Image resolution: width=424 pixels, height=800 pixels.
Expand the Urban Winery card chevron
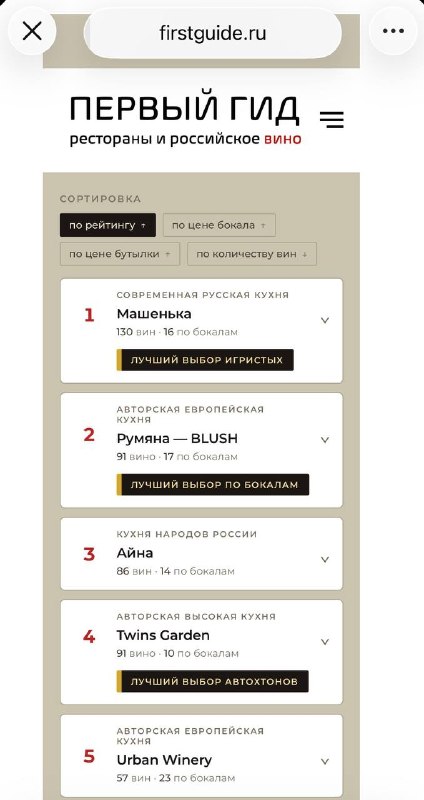(325, 761)
